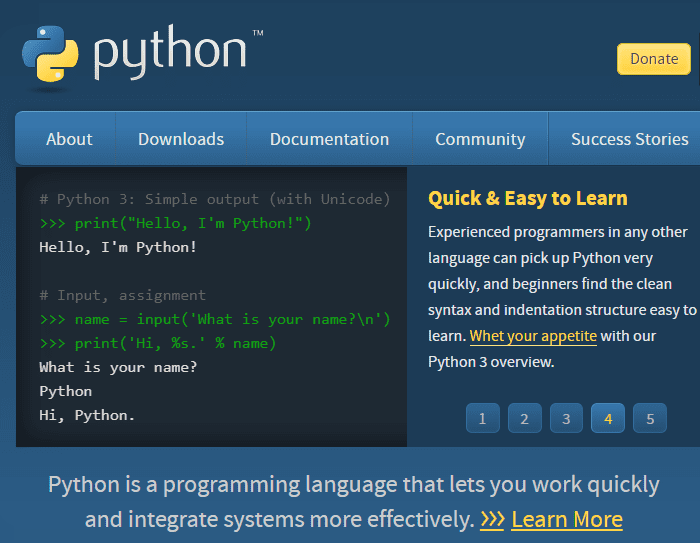Click the name = input(...) code line
Screen dimensions: 700x543
coord(215,319)
